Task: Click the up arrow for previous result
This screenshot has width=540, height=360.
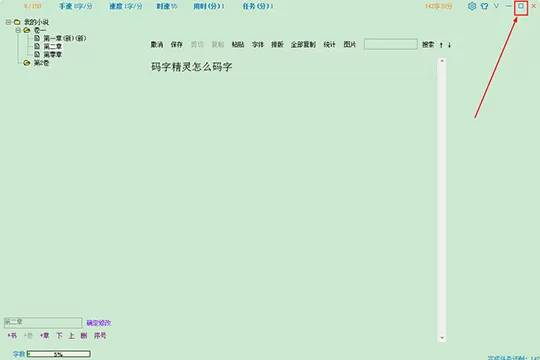Action: click(x=441, y=45)
